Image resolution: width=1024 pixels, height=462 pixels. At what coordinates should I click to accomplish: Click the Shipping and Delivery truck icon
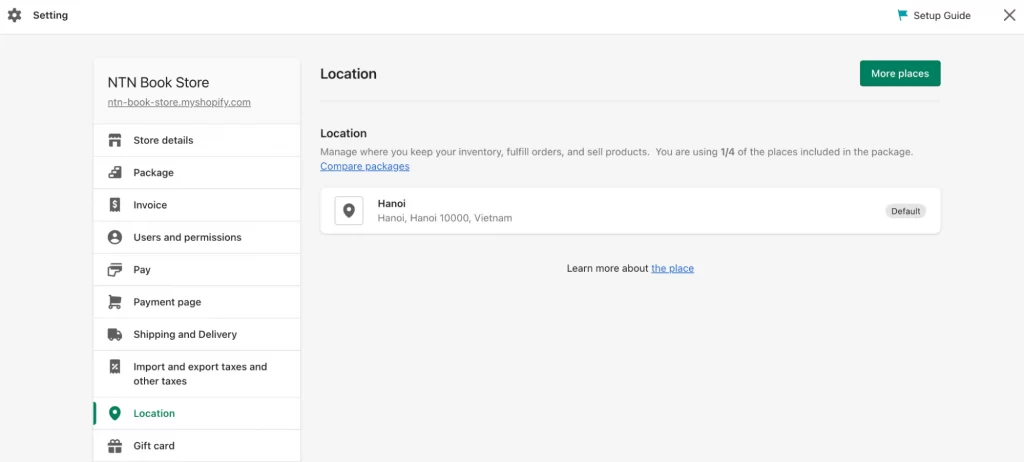pyautogui.click(x=115, y=335)
